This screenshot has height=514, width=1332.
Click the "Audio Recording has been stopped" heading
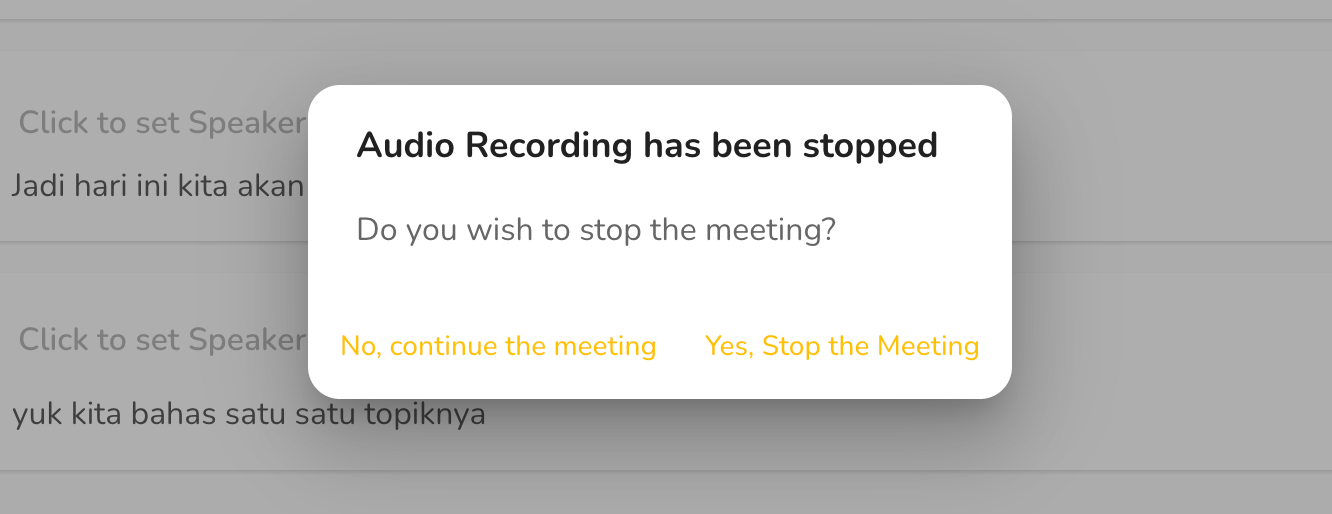(x=647, y=146)
